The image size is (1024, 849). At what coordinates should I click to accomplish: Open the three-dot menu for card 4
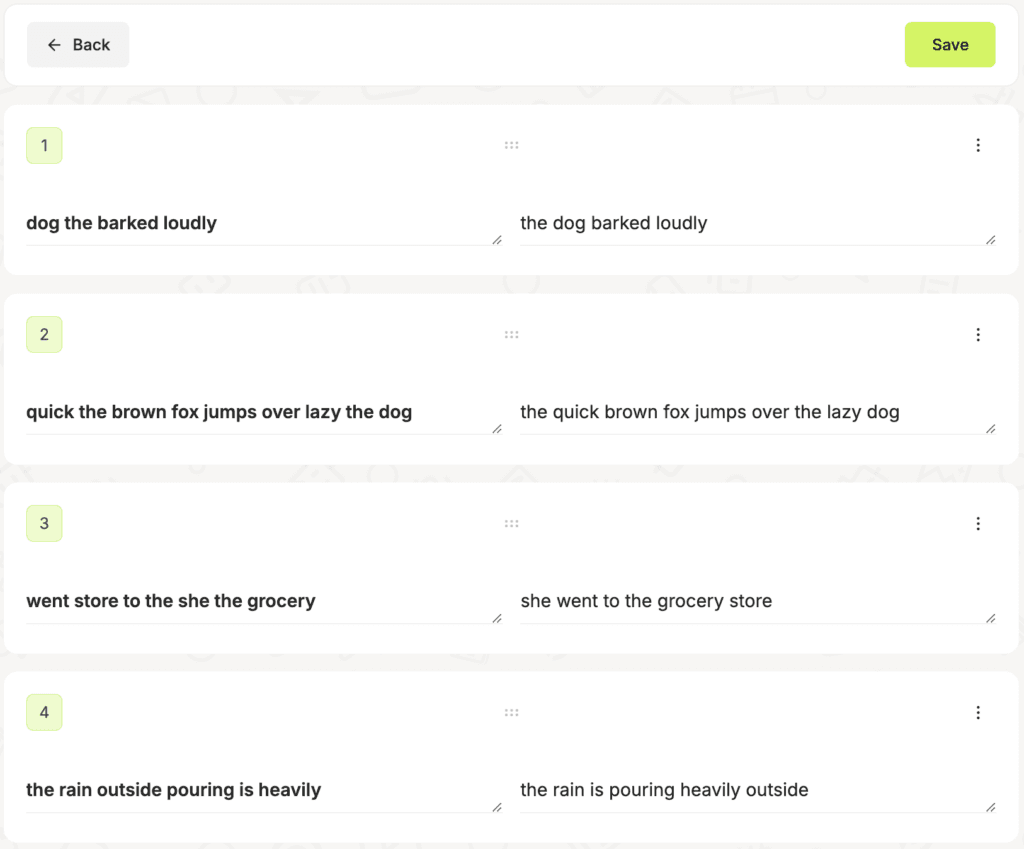[x=978, y=712]
